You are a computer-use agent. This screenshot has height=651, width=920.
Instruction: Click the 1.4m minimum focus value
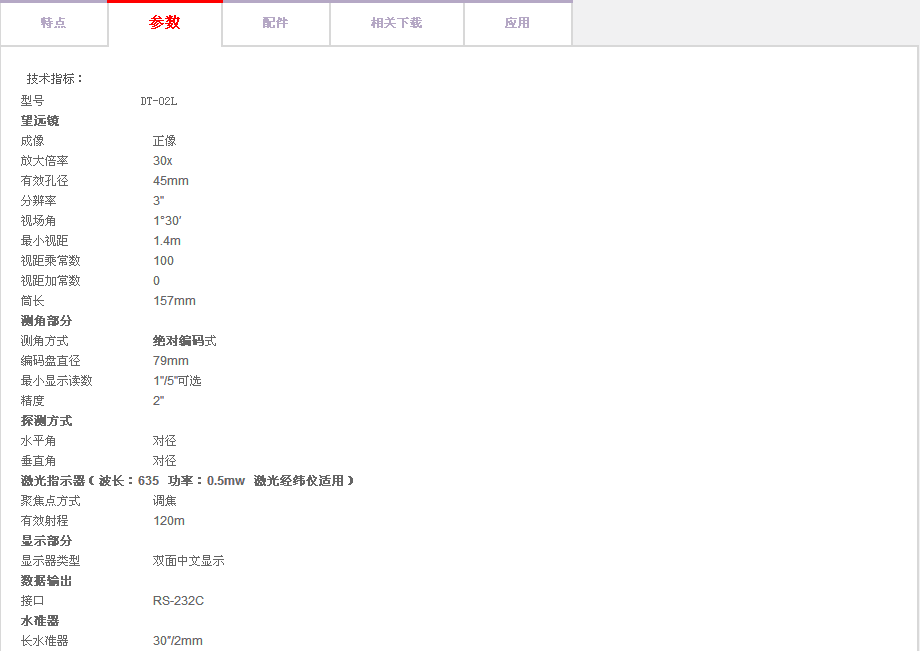(x=166, y=241)
